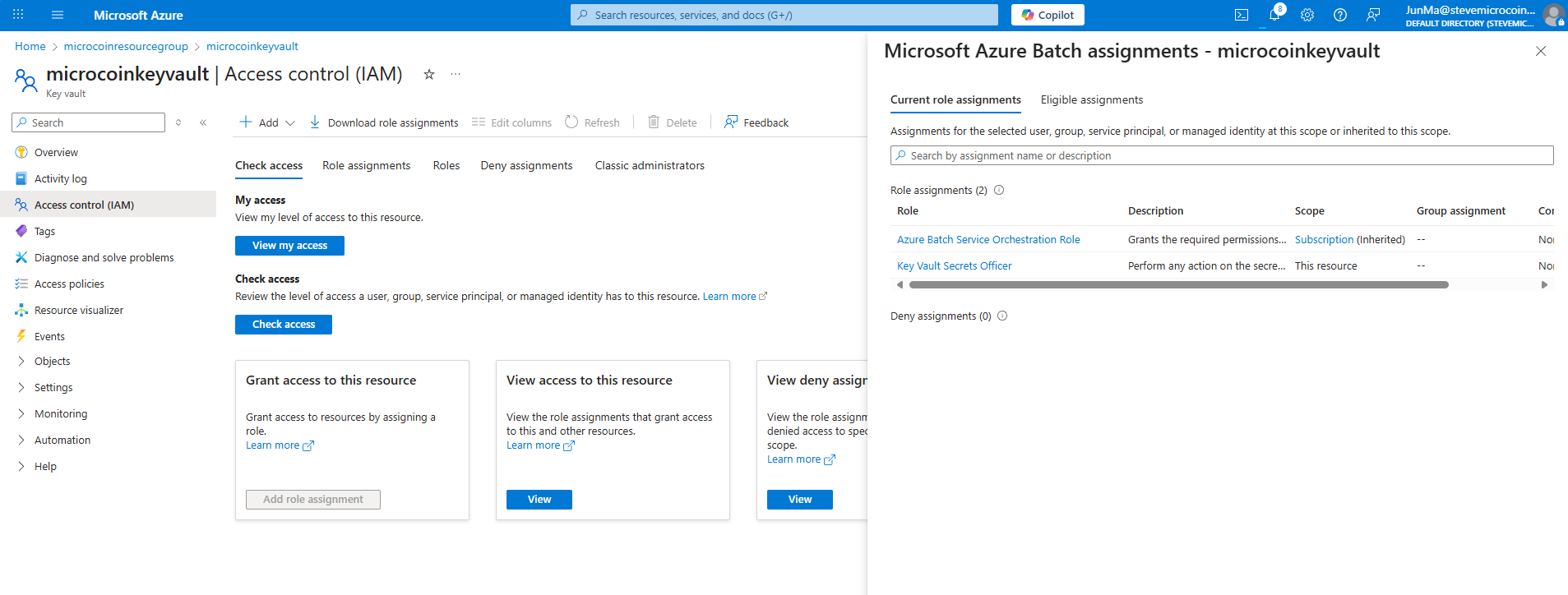Click Delete in the toolbar
1568x595 pixels.
[673, 122]
